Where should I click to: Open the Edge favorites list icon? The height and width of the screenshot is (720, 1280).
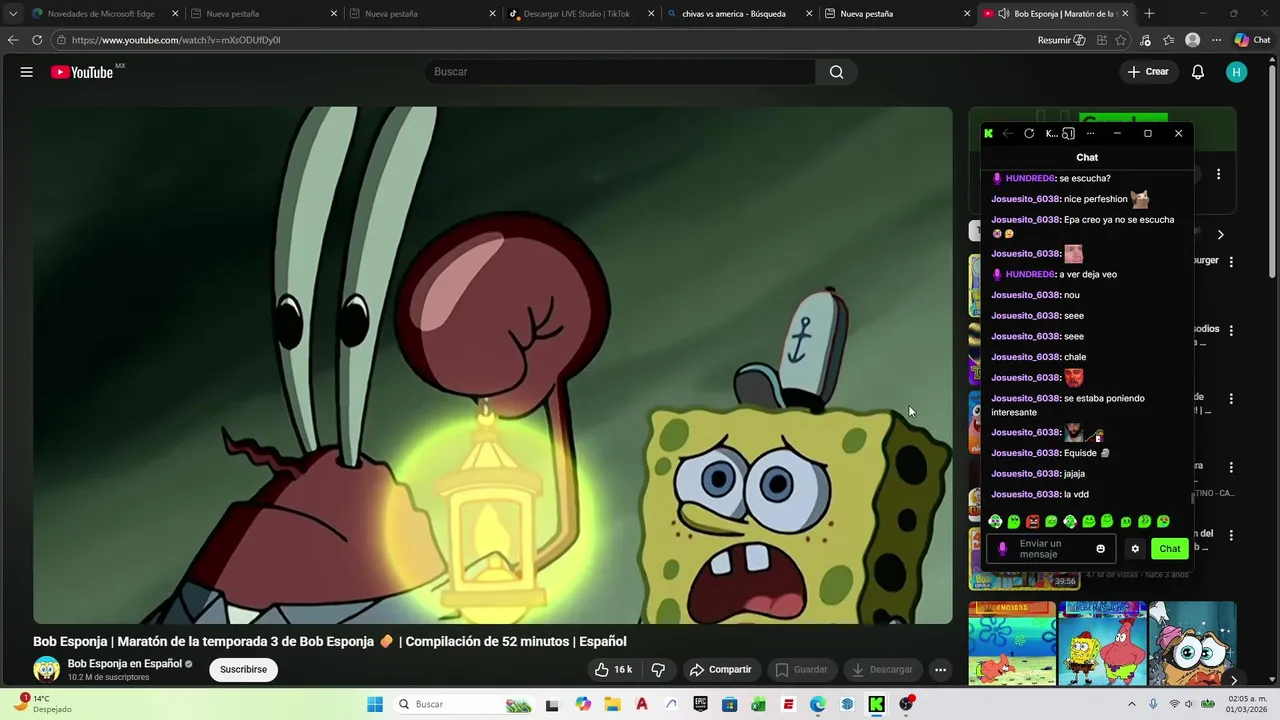tap(1168, 40)
